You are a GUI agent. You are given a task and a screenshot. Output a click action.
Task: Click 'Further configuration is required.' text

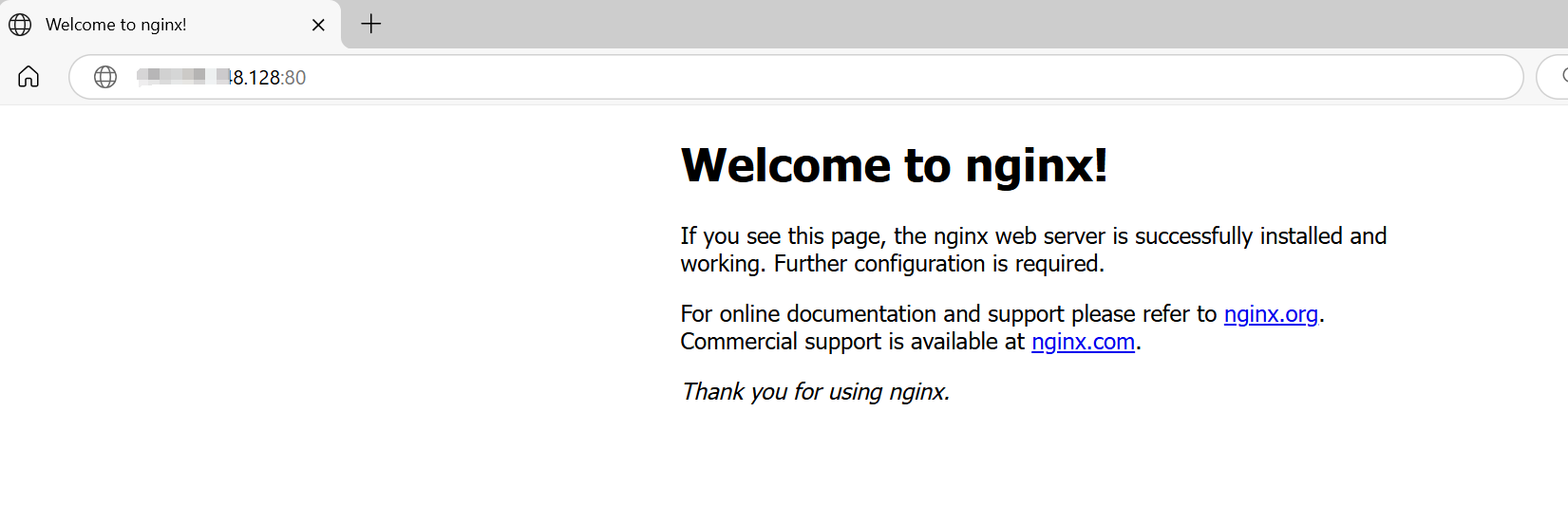pos(938,264)
